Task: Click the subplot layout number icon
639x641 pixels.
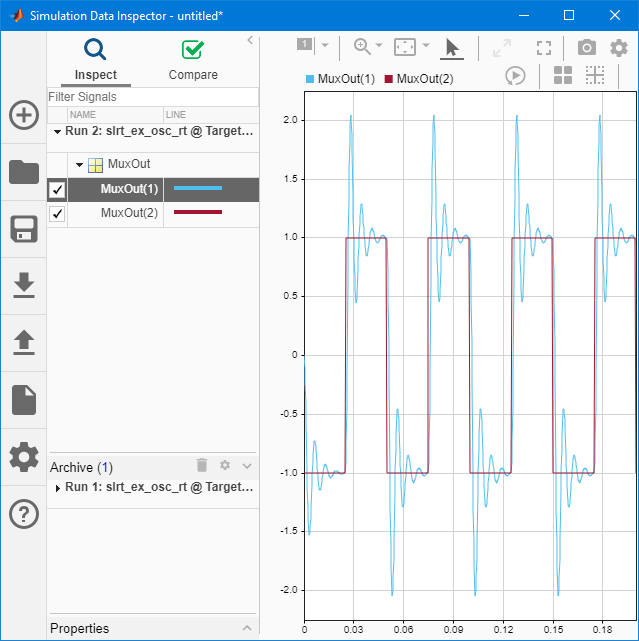Action: point(305,44)
